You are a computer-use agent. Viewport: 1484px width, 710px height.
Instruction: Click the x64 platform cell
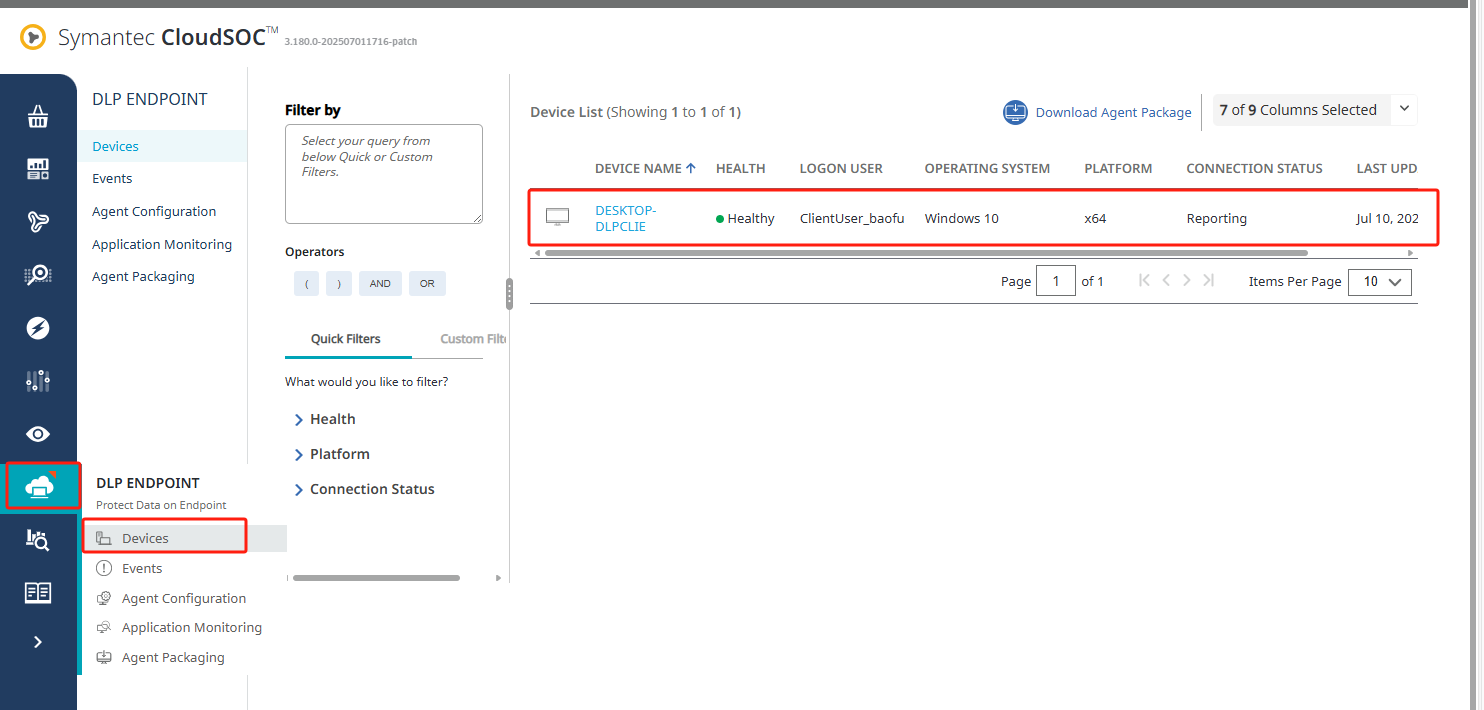pos(1095,218)
